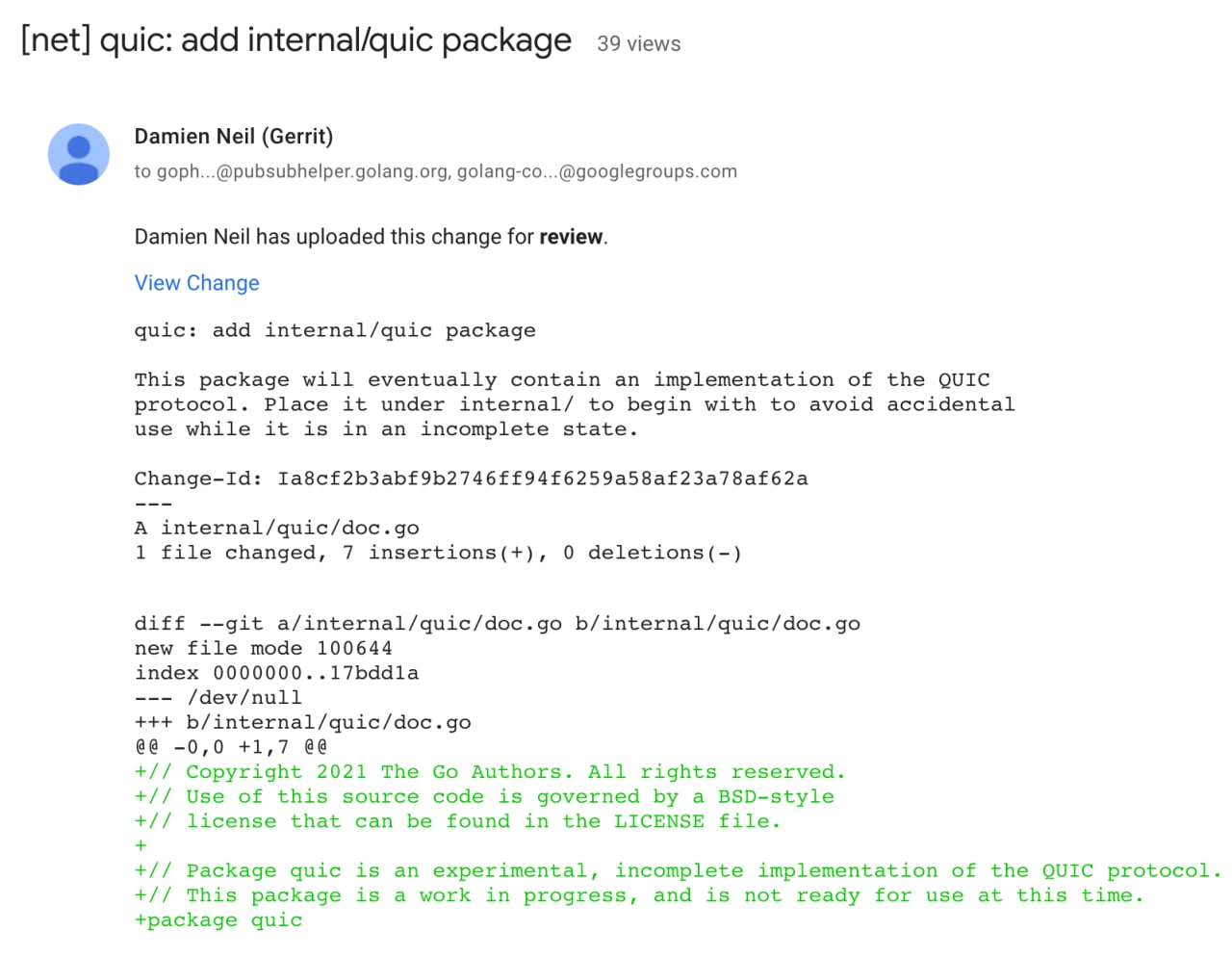Click the '@@ -0,0 +1,7 @@' hunk header
Viewport: 1232px width, 957px height.
(x=231, y=747)
